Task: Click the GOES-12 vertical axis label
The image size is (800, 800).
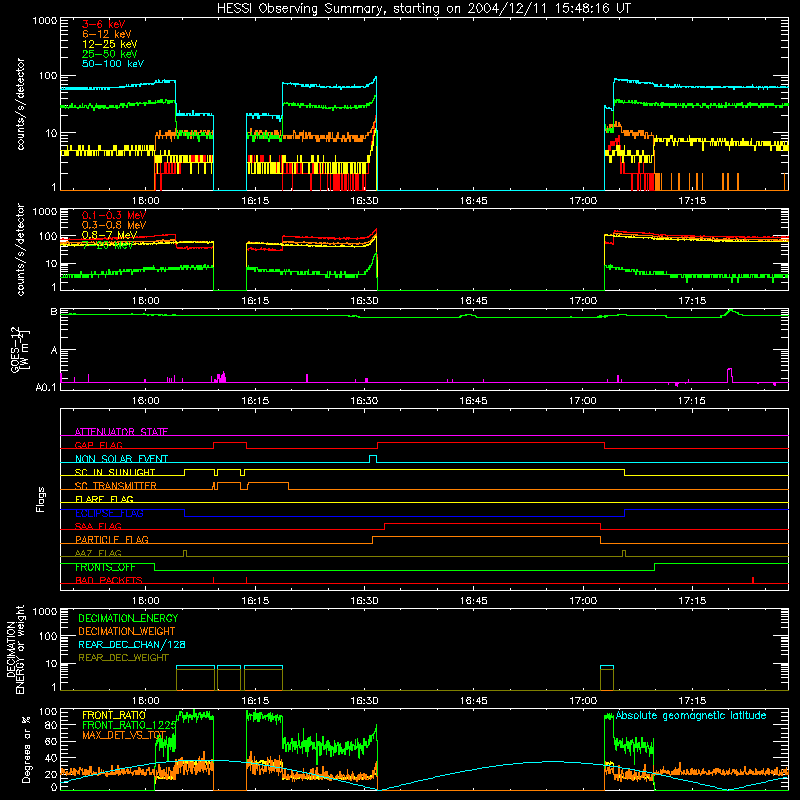Action: [19, 349]
